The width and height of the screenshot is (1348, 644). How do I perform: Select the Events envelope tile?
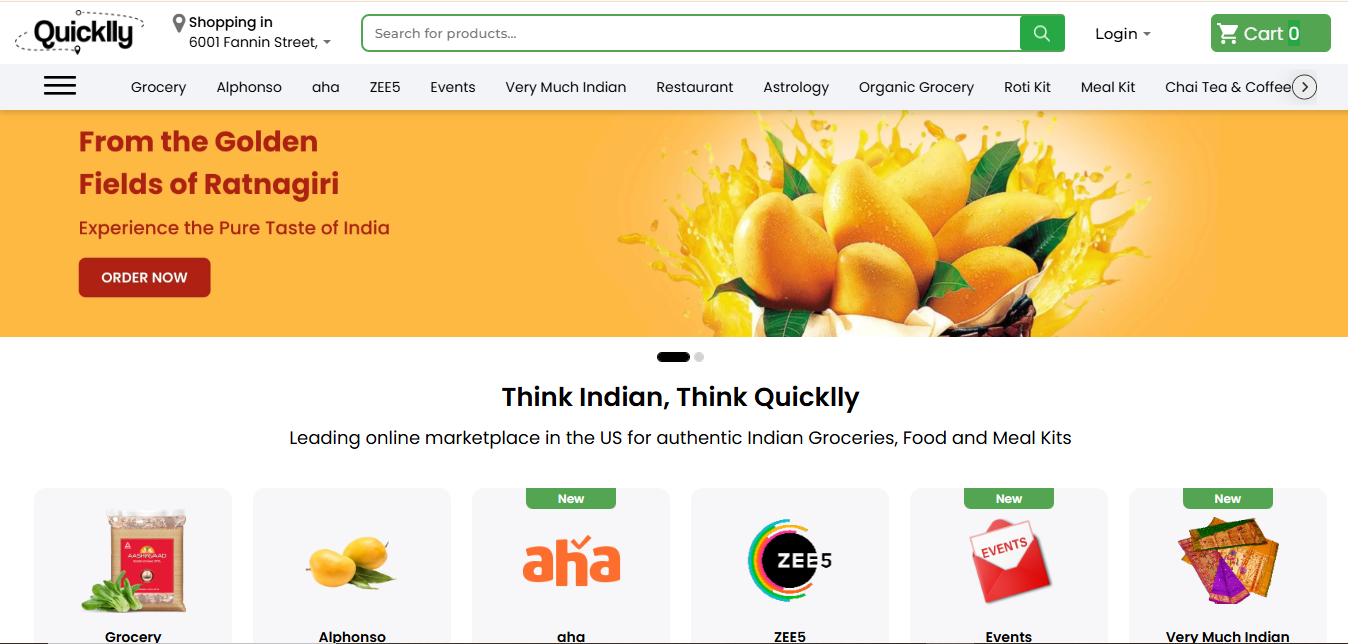[x=1008, y=560]
